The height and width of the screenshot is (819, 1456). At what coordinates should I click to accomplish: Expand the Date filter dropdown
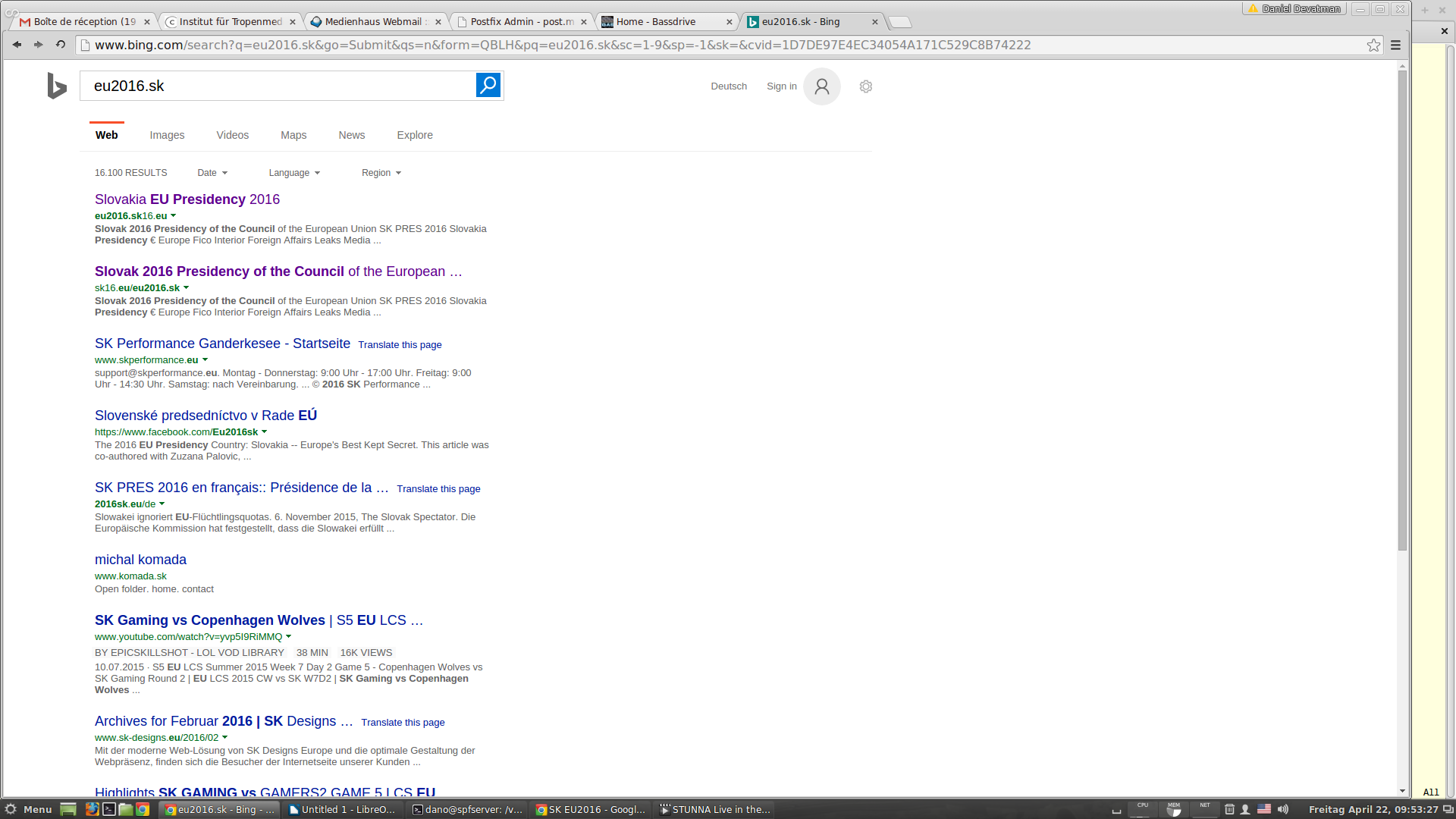coord(212,173)
